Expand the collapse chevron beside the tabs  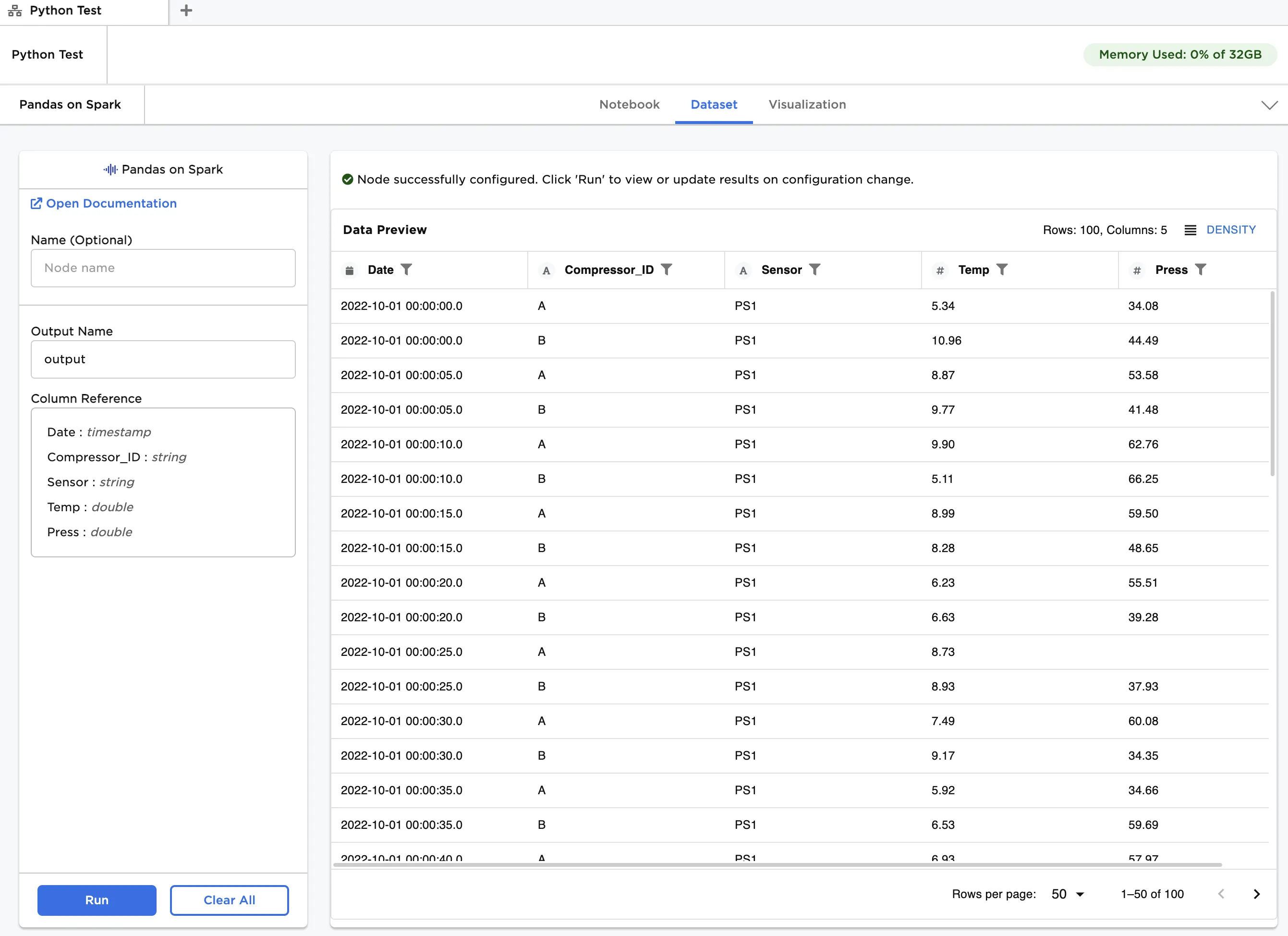[1269, 105]
